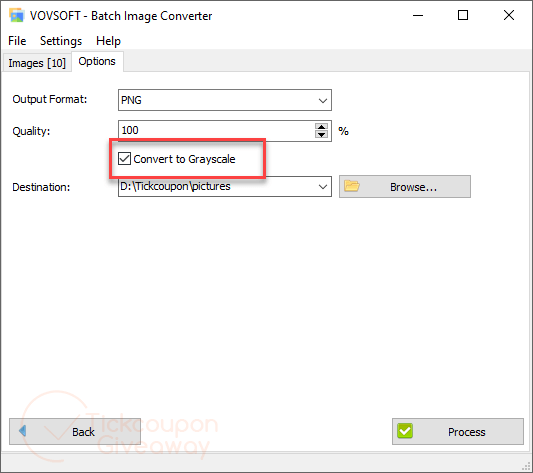Click the VOVSOFT app icon in title bar
This screenshot has height=473, width=533.
tap(16, 15)
